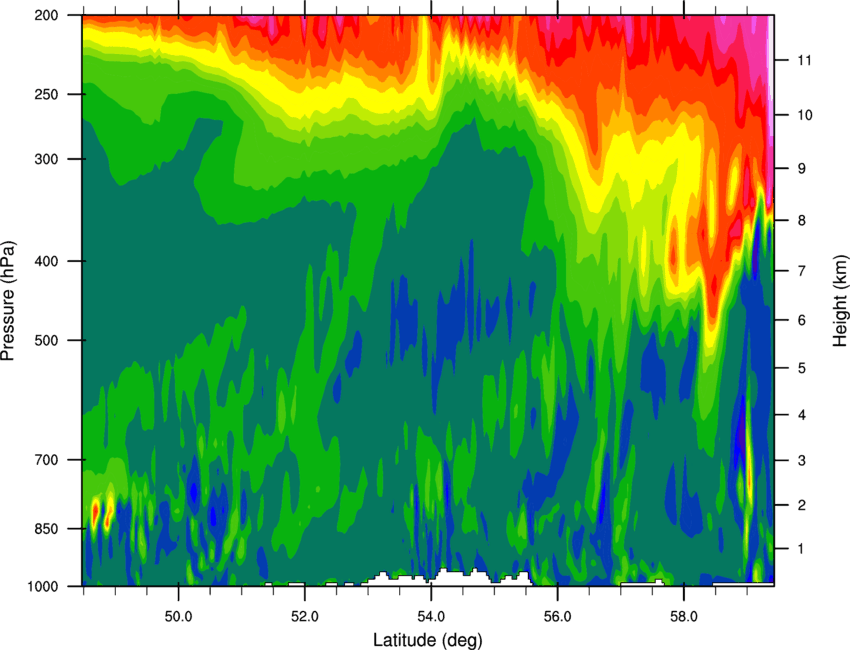The width and height of the screenshot is (850, 650).
Task: Click the 50.0 latitude tick label
Action: coord(179,617)
